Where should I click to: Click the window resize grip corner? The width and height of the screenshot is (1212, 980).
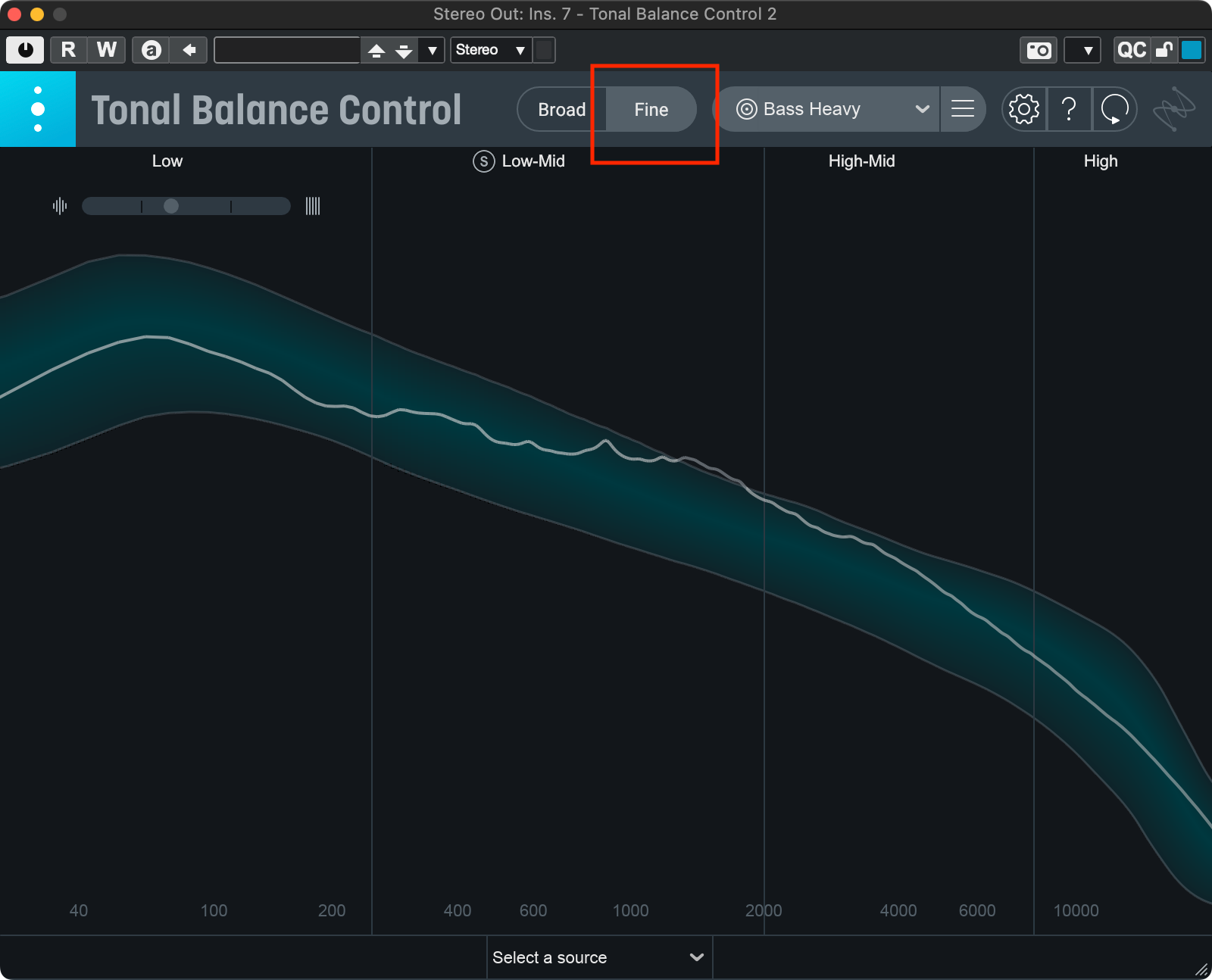coord(1201,969)
